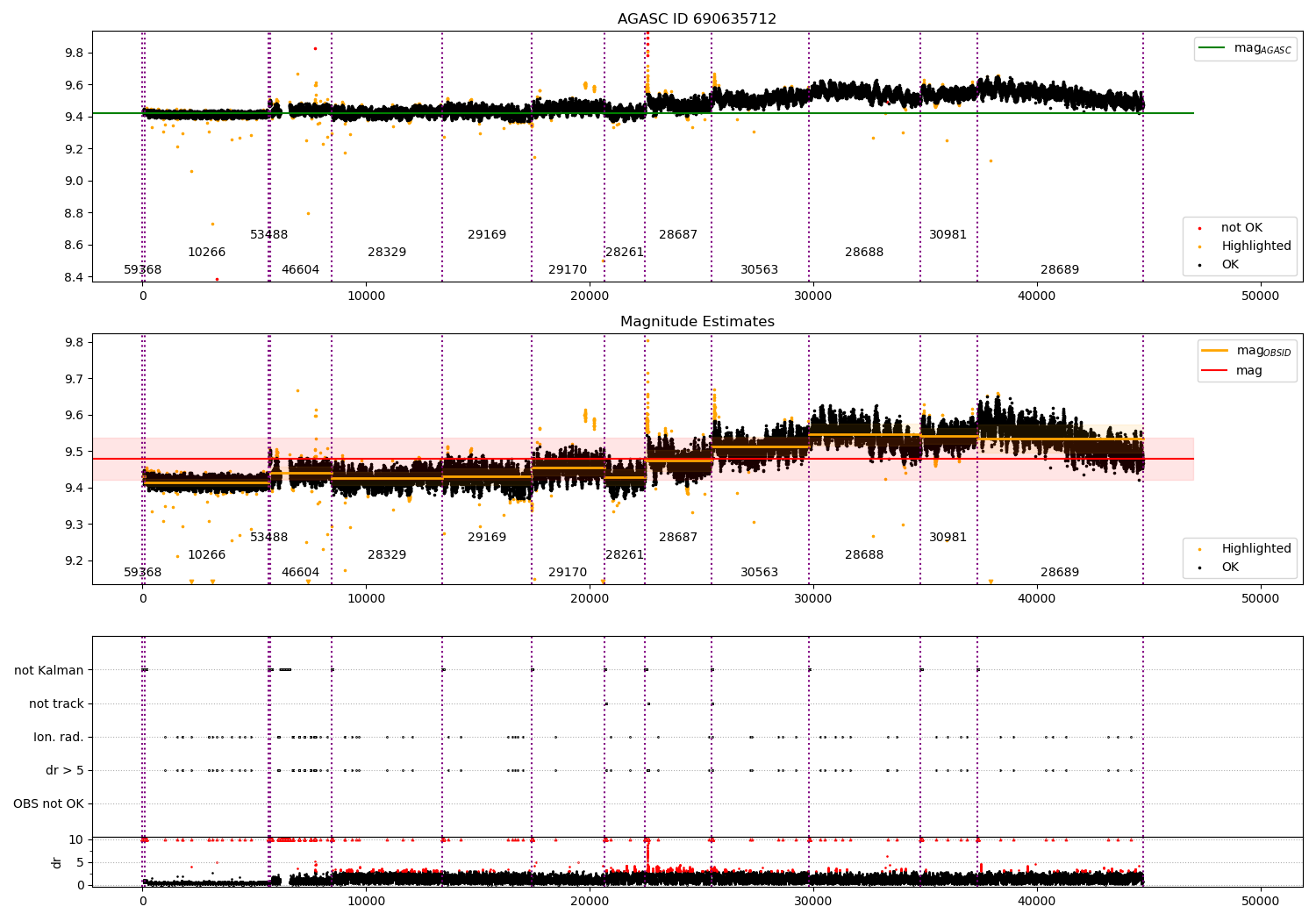Click the 9.7 y-axis tick label

click(75, 379)
